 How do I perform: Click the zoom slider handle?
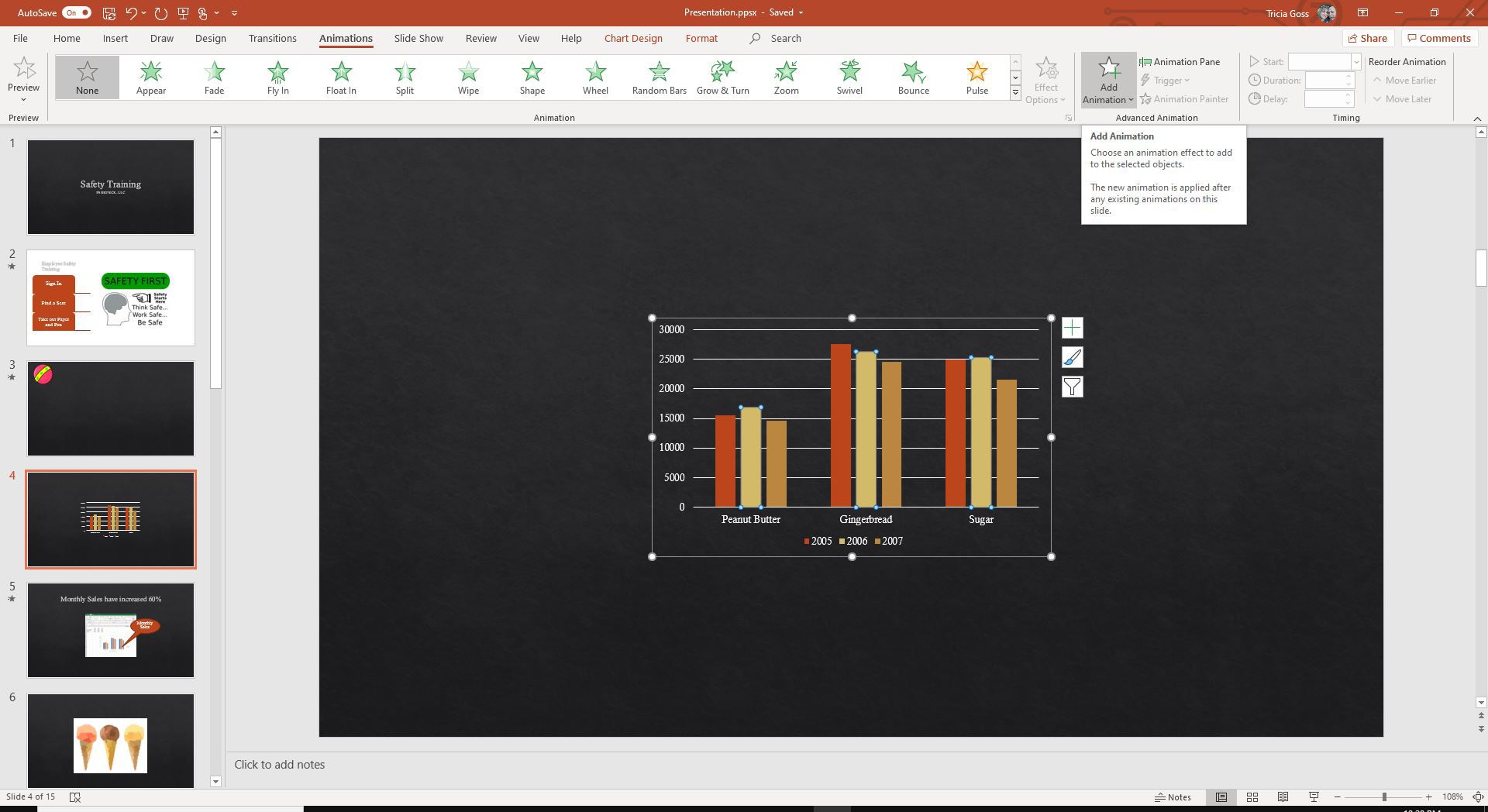[1383, 797]
